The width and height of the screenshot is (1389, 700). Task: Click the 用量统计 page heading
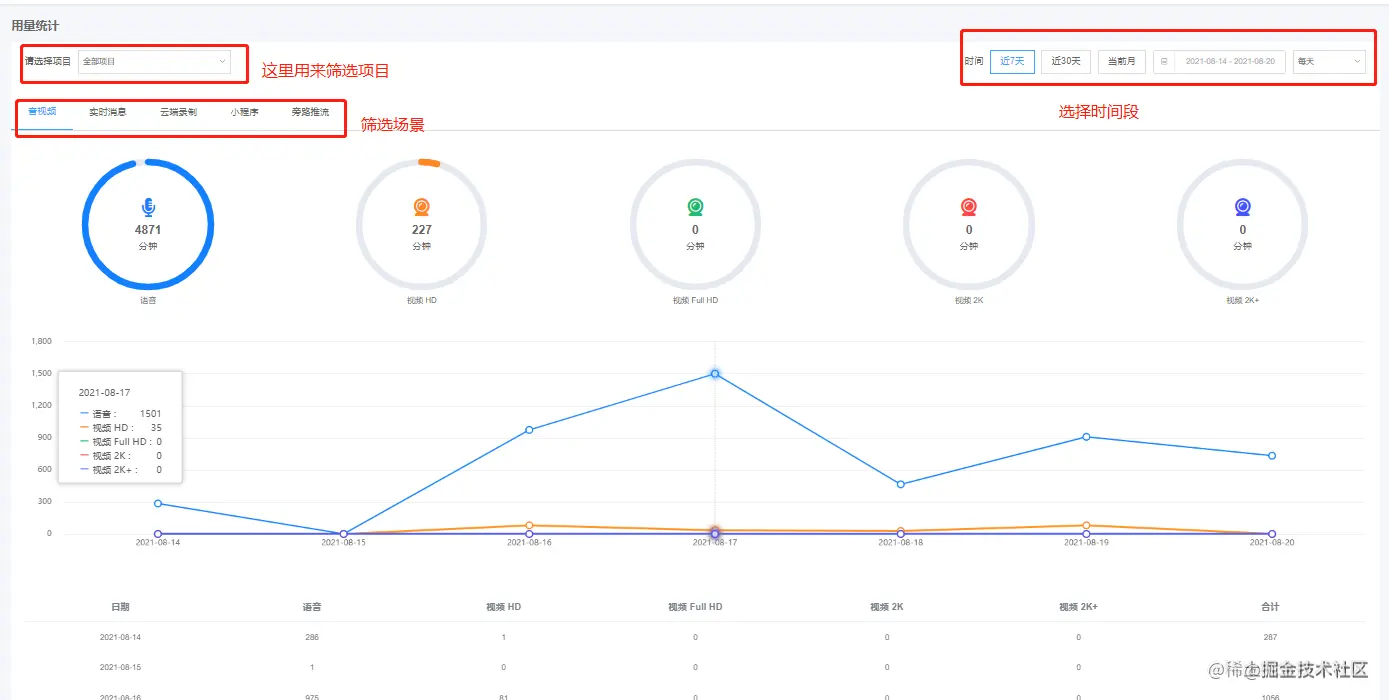tap(35, 25)
